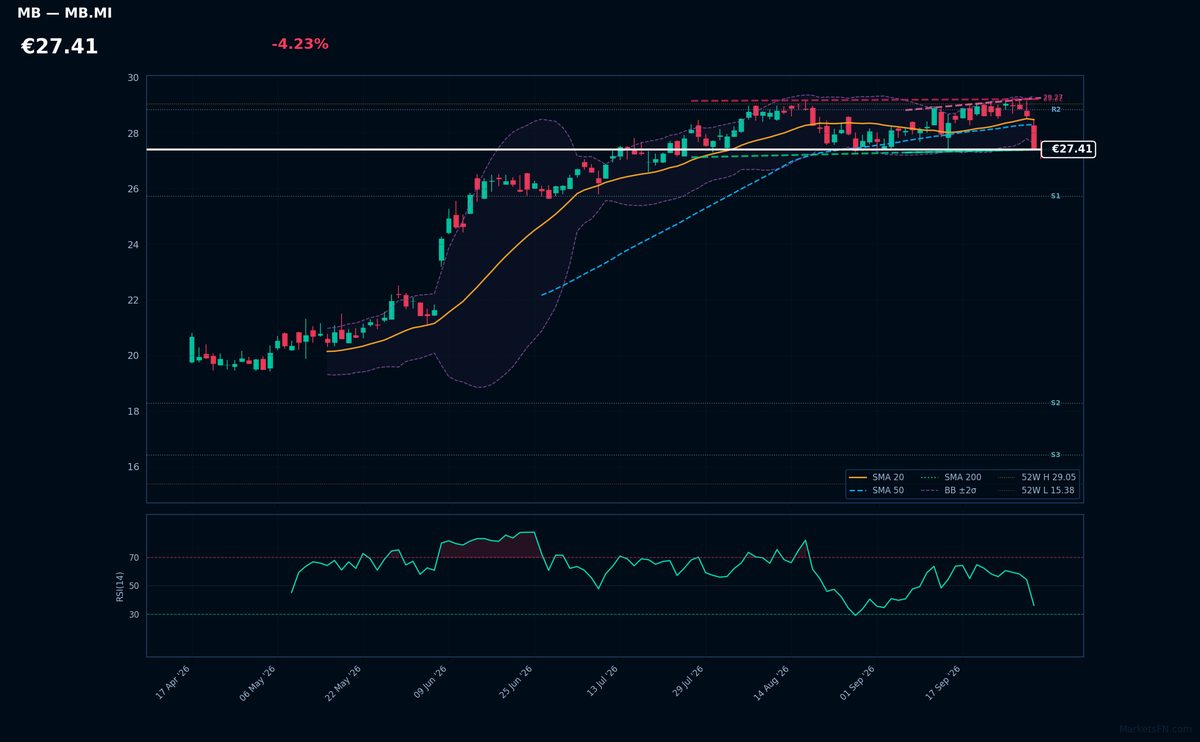
Task: Click the 06 May '26 date label
Action: (x=258, y=683)
